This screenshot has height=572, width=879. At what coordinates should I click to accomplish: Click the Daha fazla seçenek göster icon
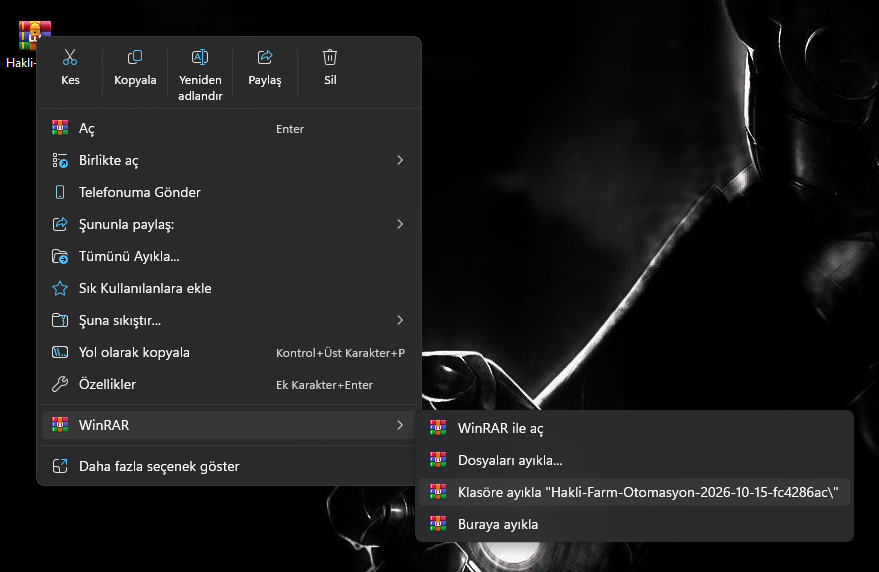click(60, 466)
